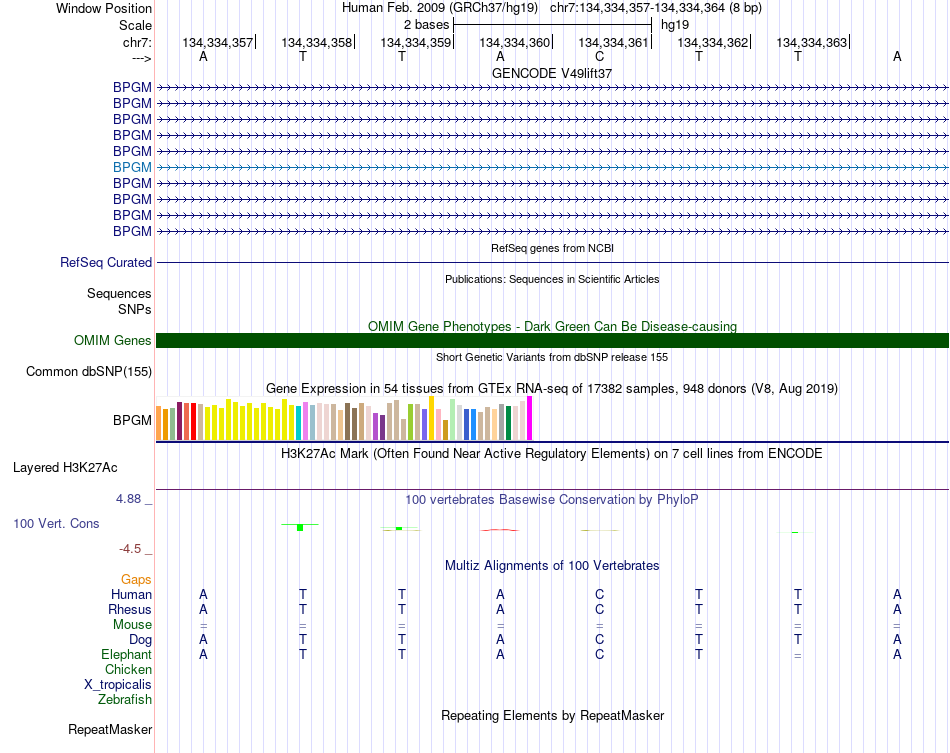
Task: Open the light-blue highlighted BPGM transcript label
Action: pos(132,167)
